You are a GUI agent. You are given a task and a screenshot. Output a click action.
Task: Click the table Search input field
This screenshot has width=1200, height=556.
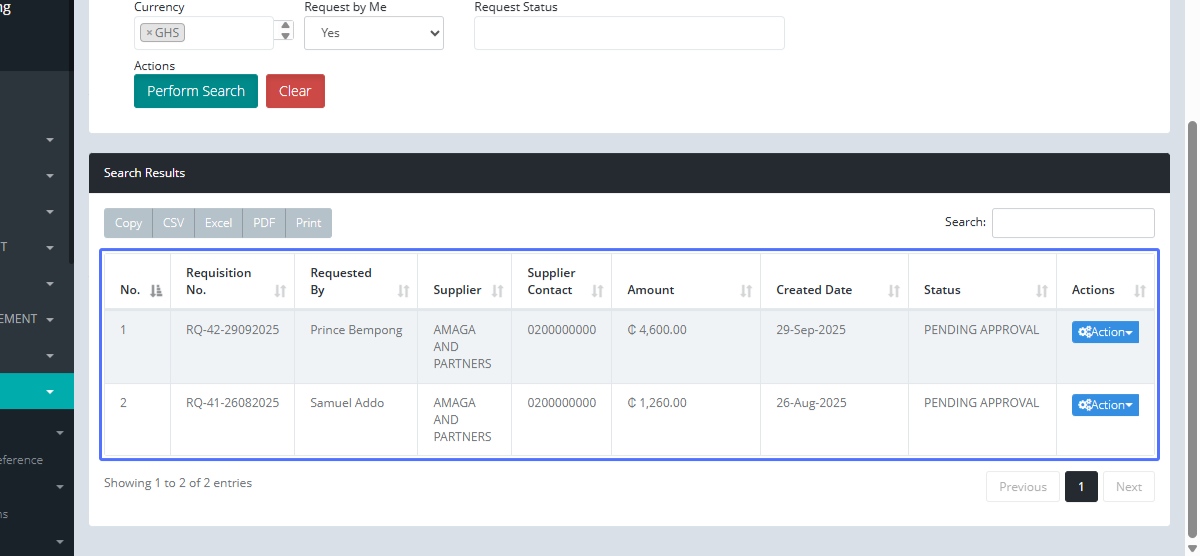1072,223
